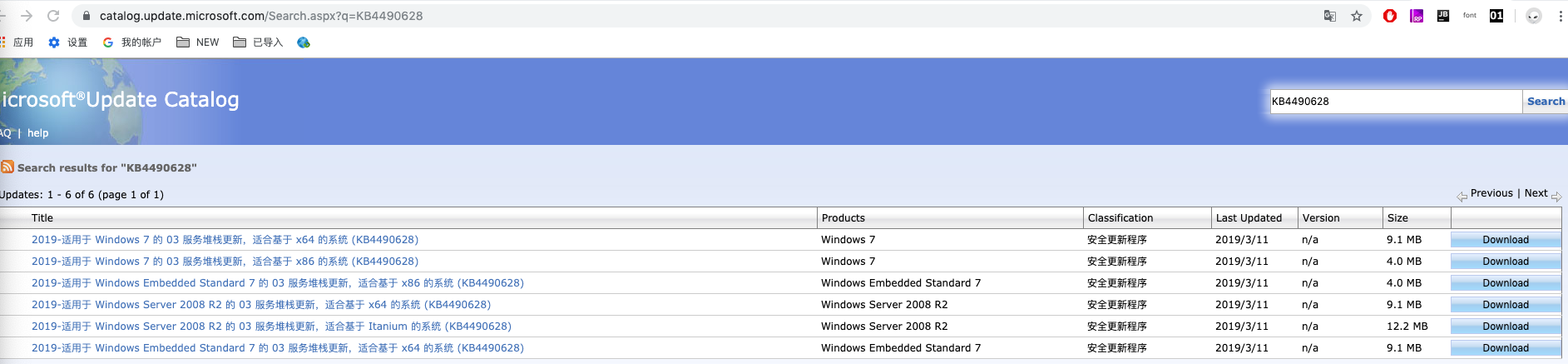The width and height of the screenshot is (1568, 364).
Task: Click the RSS feed icon for search results
Action: (7, 167)
